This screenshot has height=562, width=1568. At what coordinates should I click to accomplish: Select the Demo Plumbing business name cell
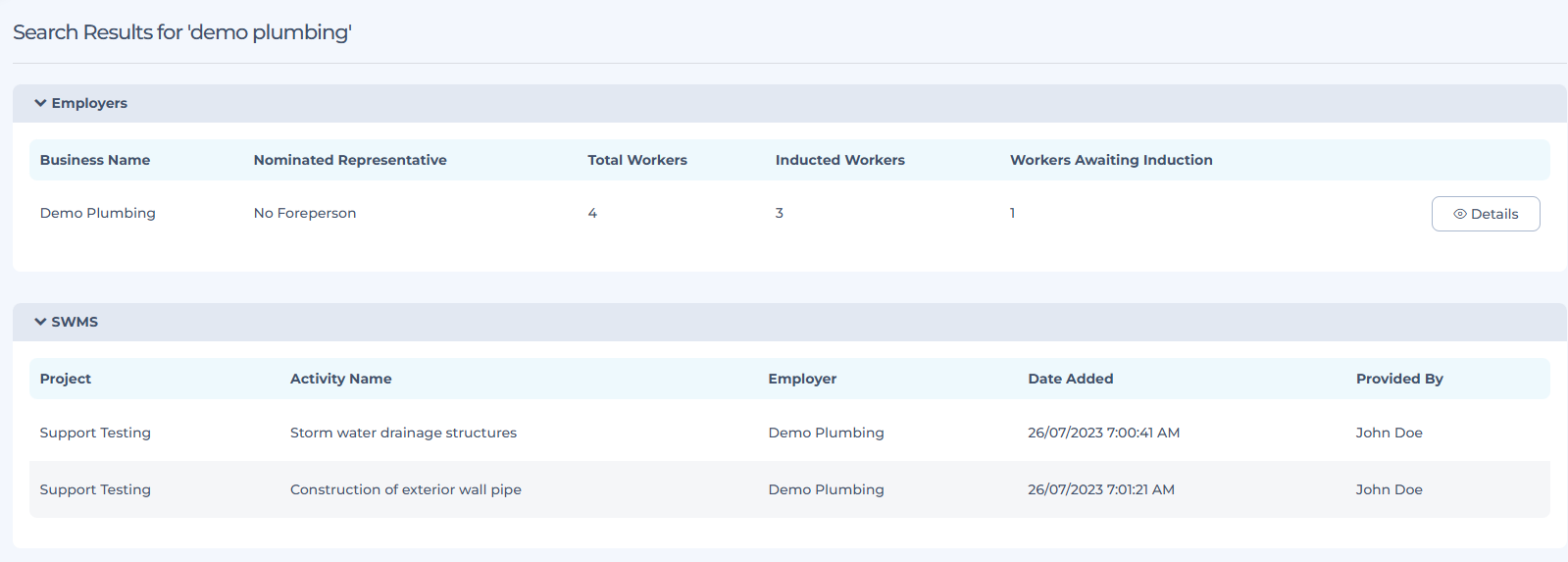(97, 213)
